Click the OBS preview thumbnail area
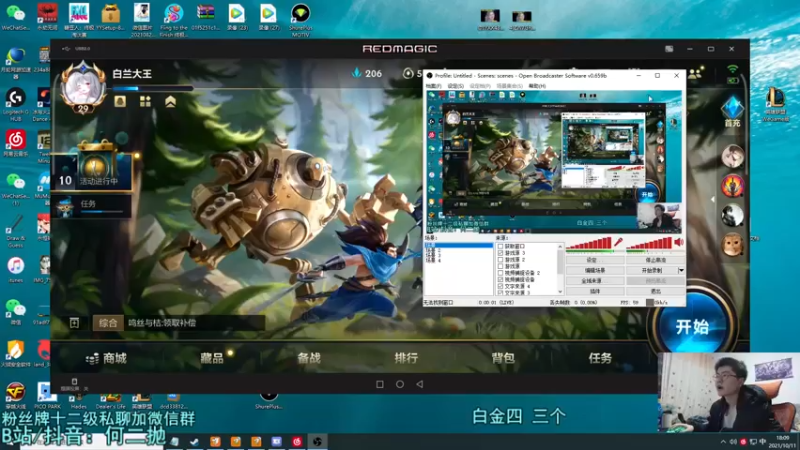The height and width of the screenshot is (450, 800). pos(554,162)
